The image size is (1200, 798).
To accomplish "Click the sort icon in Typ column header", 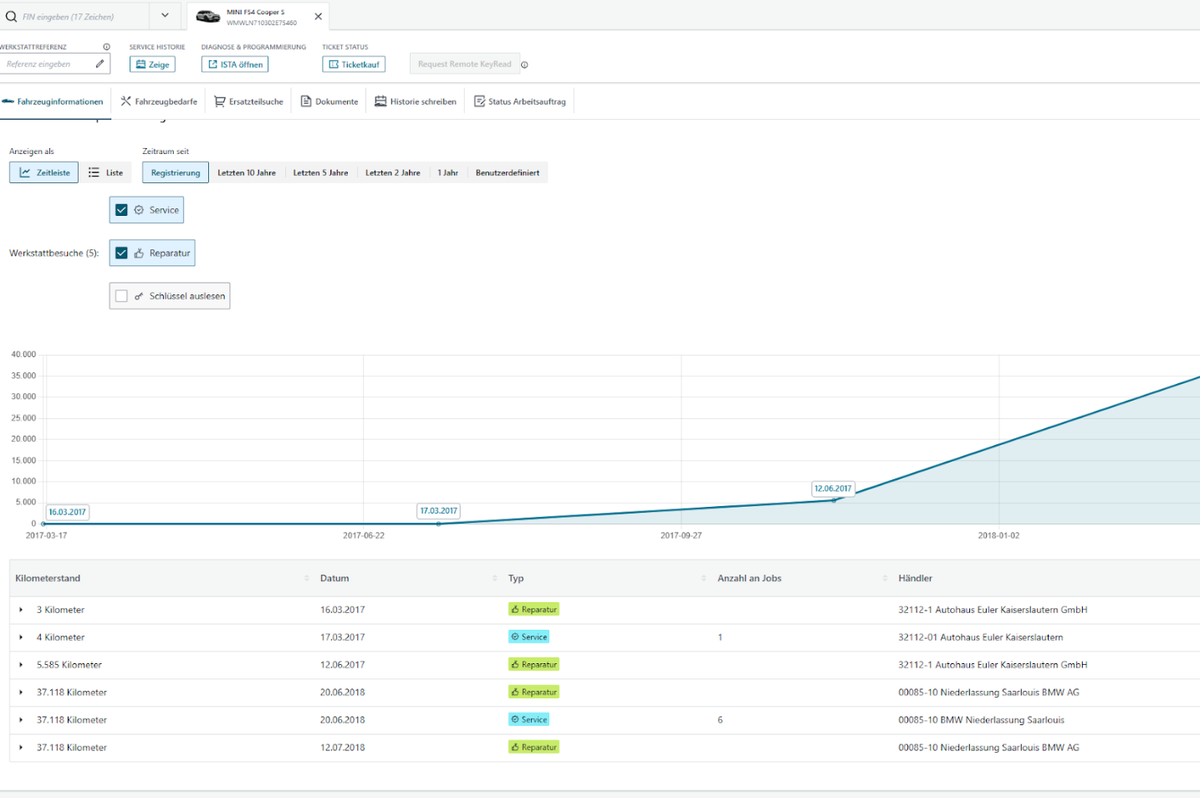I will (702, 578).
